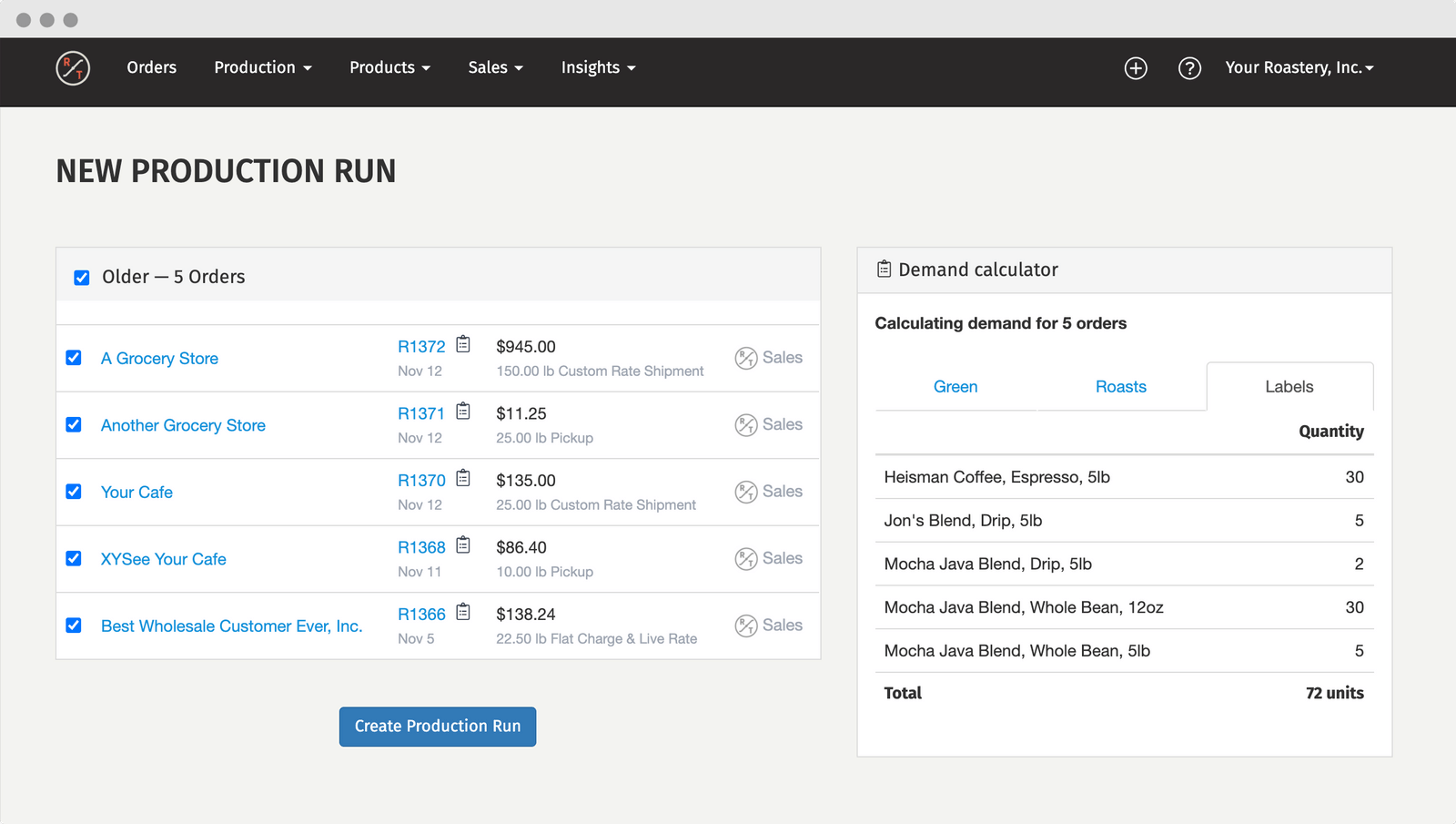Open order R1370 link
The image size is (1456, 824).
coord(421,480)
